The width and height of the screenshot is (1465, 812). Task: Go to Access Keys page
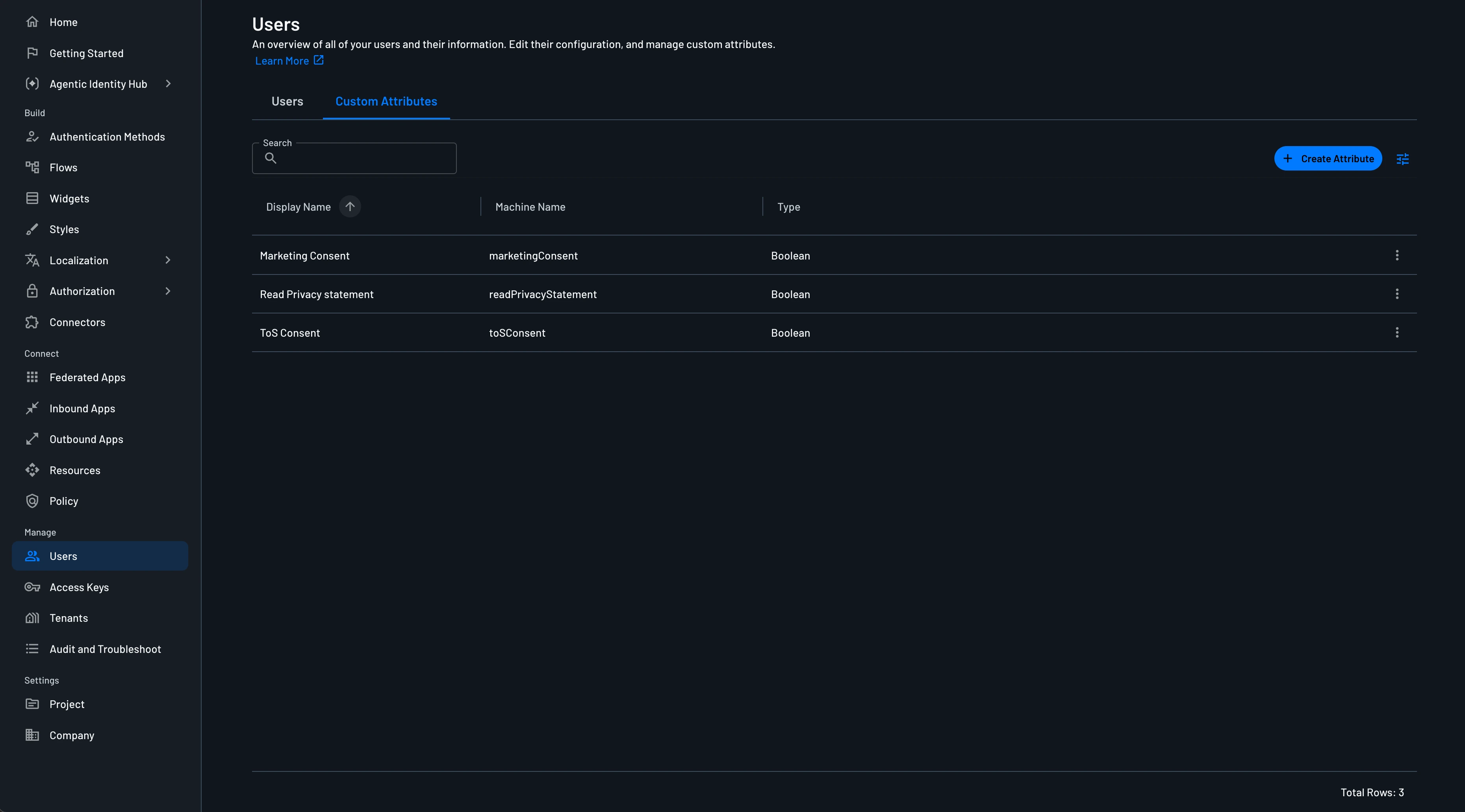click(x=100, y=587)
